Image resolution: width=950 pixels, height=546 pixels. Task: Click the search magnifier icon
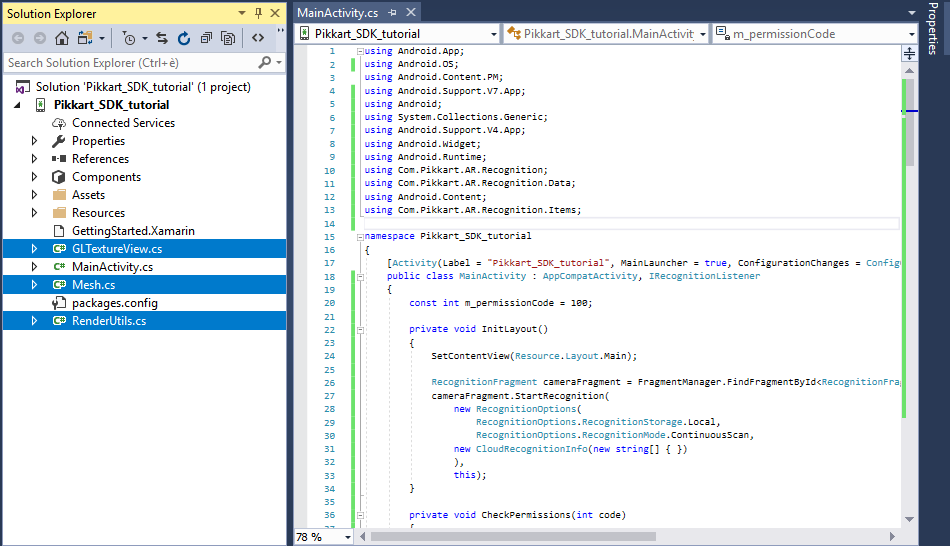point(265,62)
